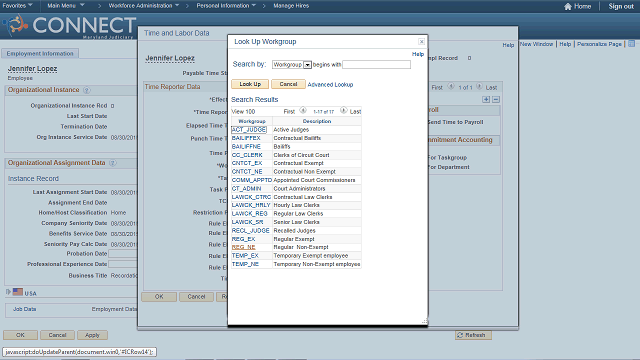Select the CT_ADMIN workgroup link
Screen dimensions: 640x360
pyautogui.click(x=246, y=189)
